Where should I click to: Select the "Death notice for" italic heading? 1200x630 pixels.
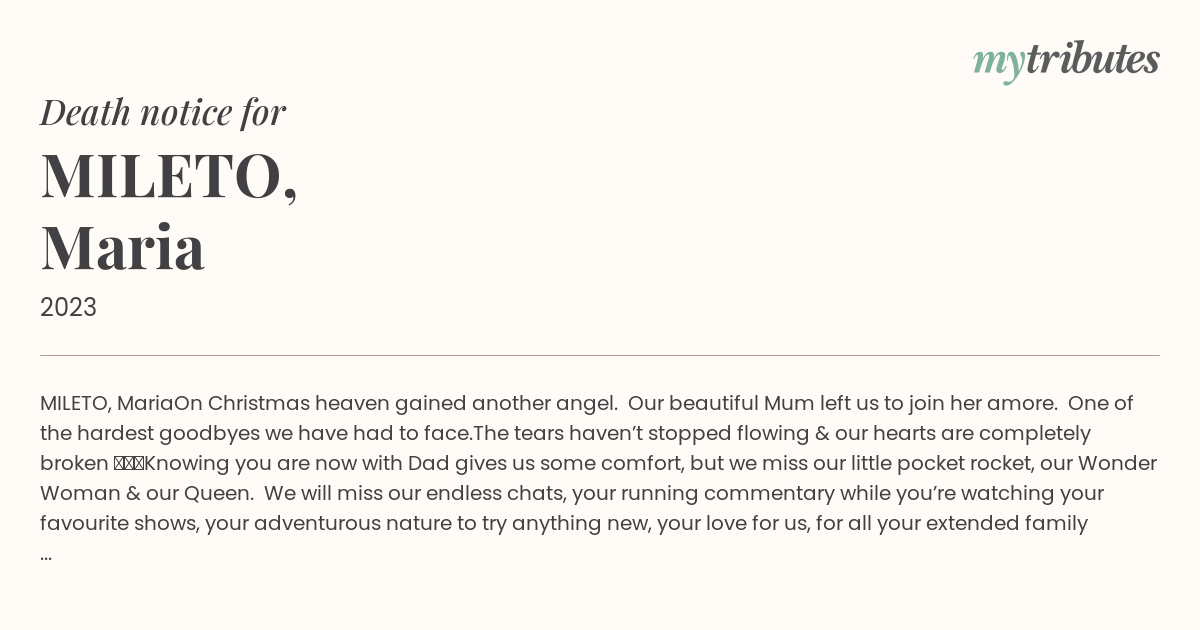click(163, 112)
